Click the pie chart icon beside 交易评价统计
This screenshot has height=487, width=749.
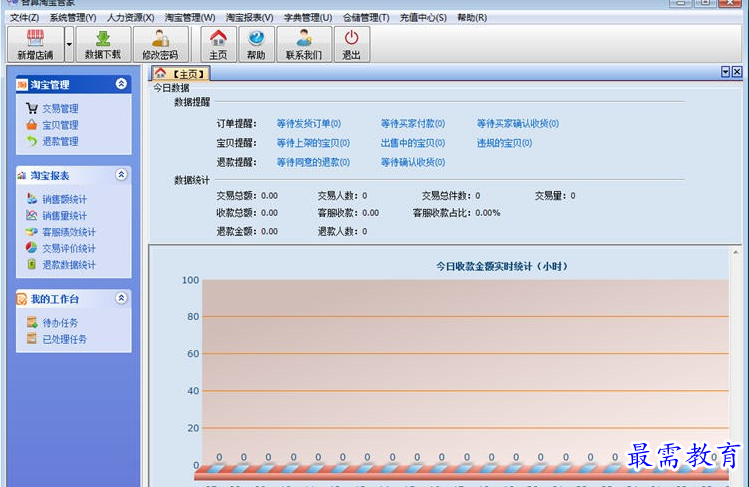[x=31, y=247]
